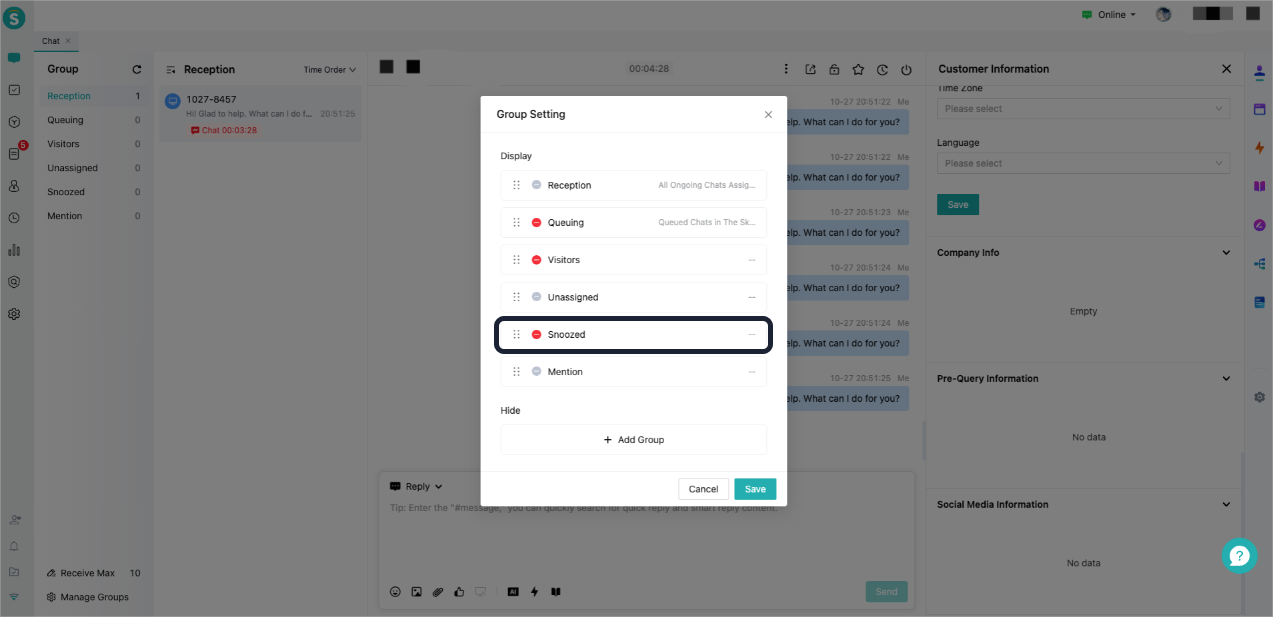This screenshot has width=1273, height=617.
Task: Click the red minus icon beside Queuing
Action: [536, 223]
